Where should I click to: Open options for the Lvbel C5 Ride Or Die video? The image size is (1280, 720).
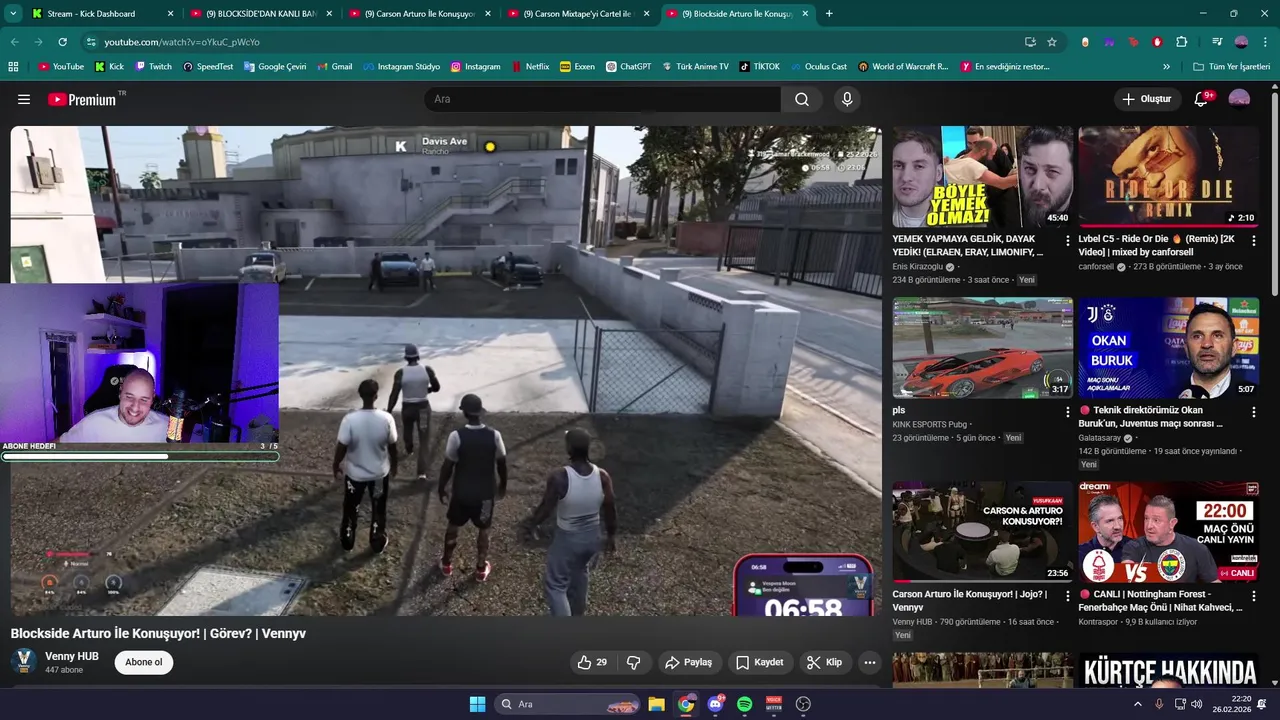[x=1254, y=240]
